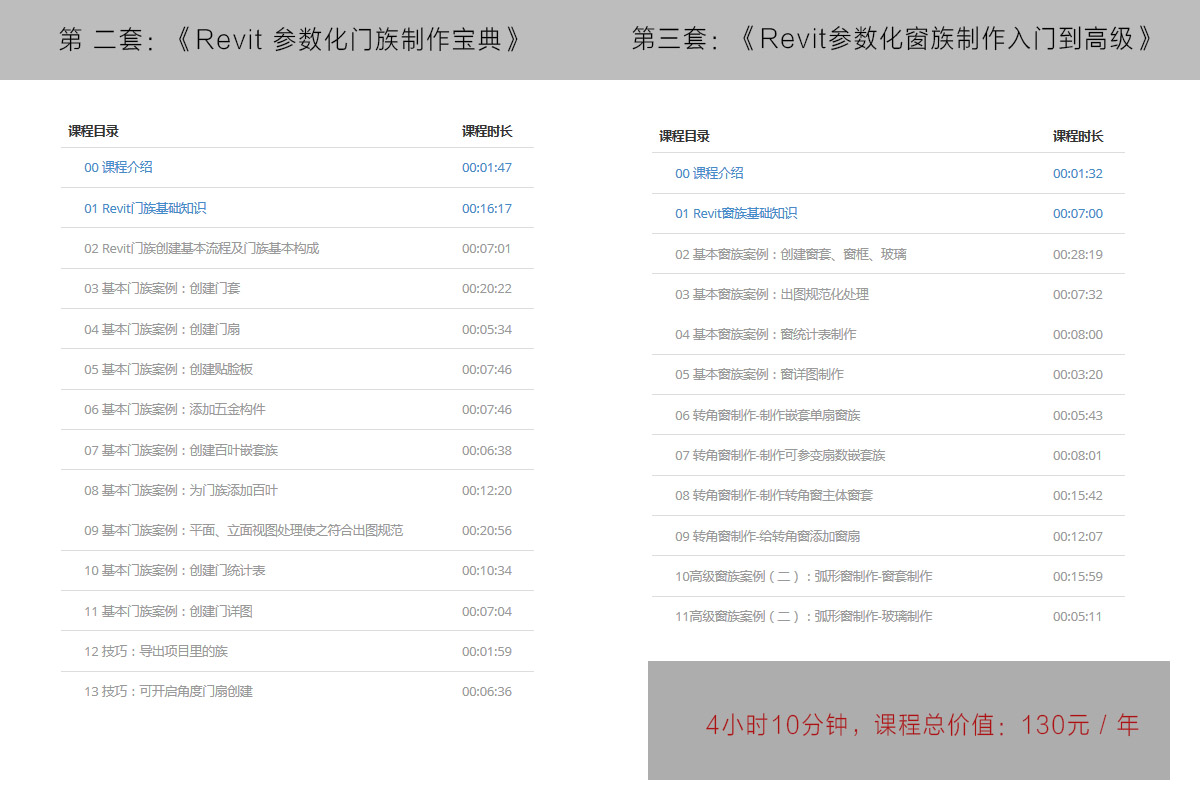Open lesson 01 Revit窗族基础知识
The height and width of the screenshot is (812, 1200).
[736, 213]
